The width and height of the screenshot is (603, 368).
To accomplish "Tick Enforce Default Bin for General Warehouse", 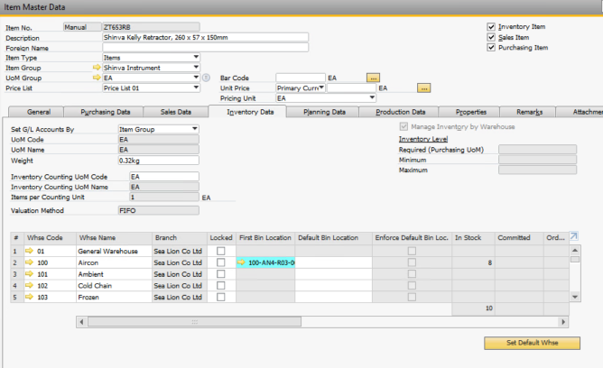I will 411,251.
